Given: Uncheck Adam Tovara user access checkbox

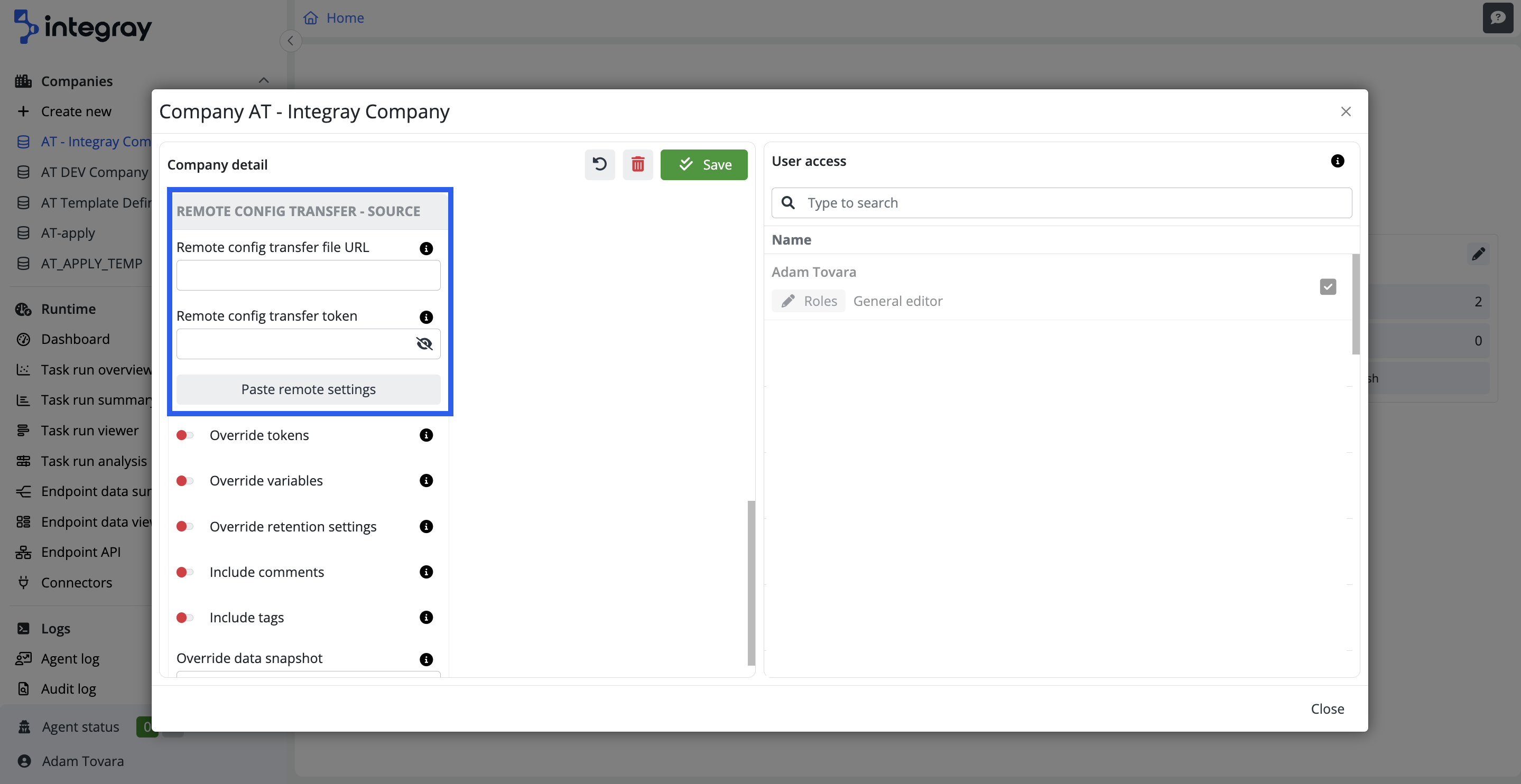Looking at the screenshot, I should (x=1328, y=286).
